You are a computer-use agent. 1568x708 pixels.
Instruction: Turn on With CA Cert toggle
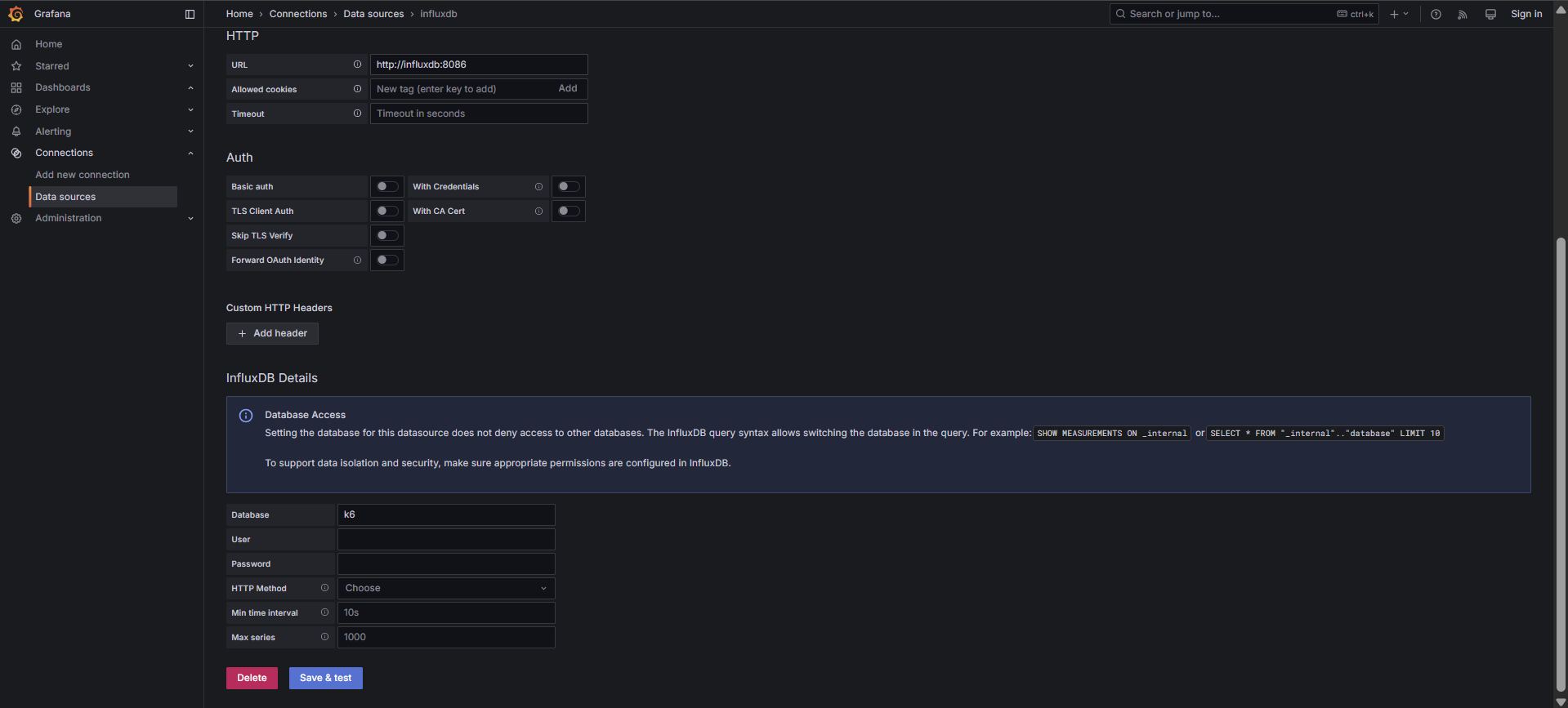click(569, 212)
